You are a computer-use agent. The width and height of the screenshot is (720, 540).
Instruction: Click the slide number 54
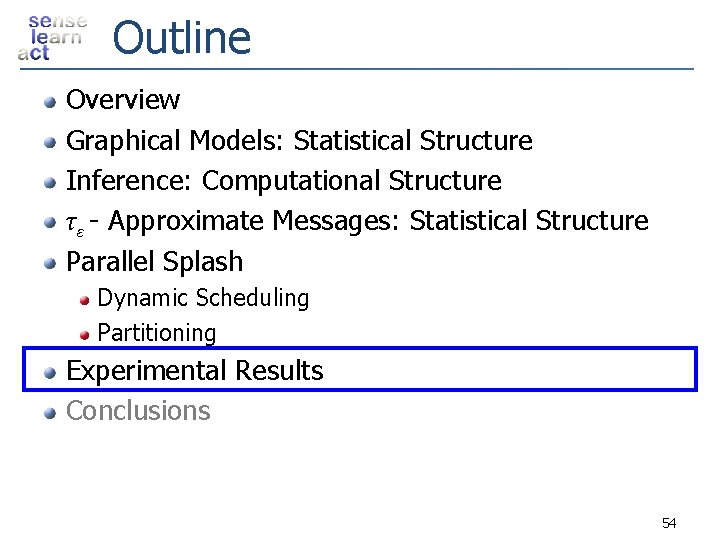coord(669,523)
